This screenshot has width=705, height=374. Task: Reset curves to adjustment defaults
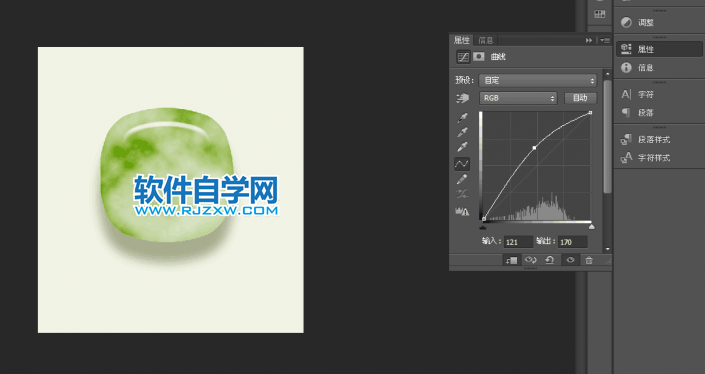pyautogui.click(x=549, y=260)
